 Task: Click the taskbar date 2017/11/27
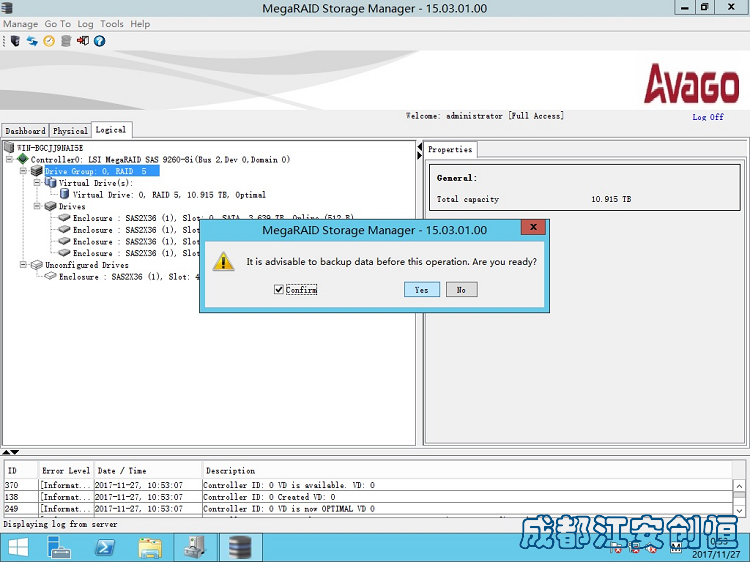[716, 554]
